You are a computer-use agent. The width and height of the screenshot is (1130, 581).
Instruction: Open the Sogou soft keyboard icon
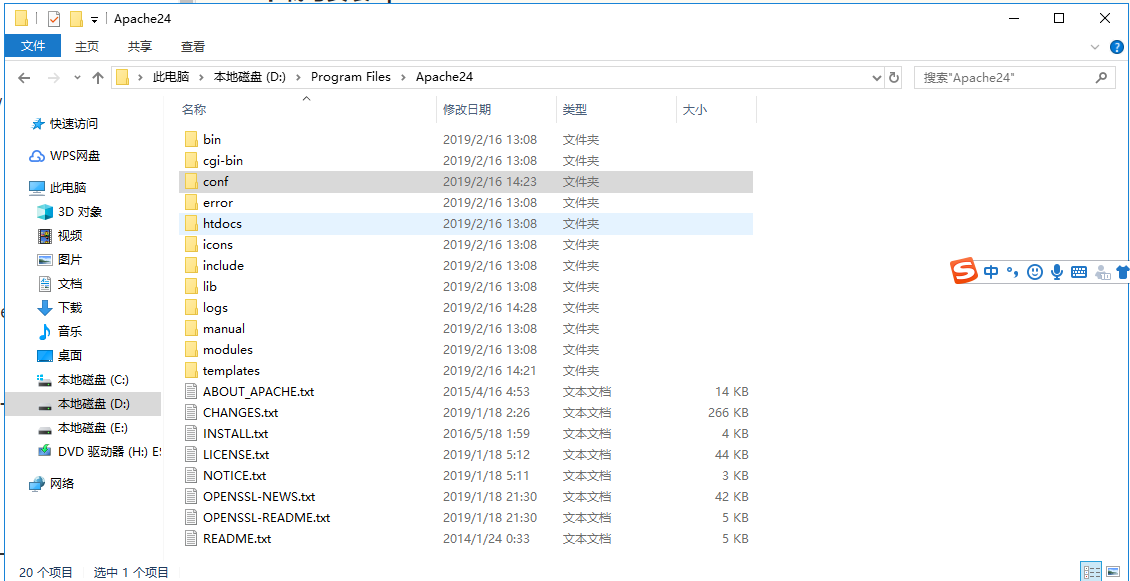coord(1079,271)
